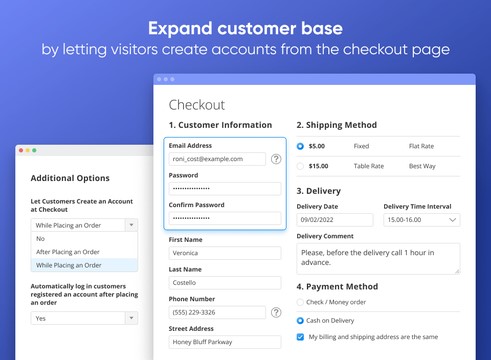
Task: Click the Additional Options heading
Action: coord(70,178)
